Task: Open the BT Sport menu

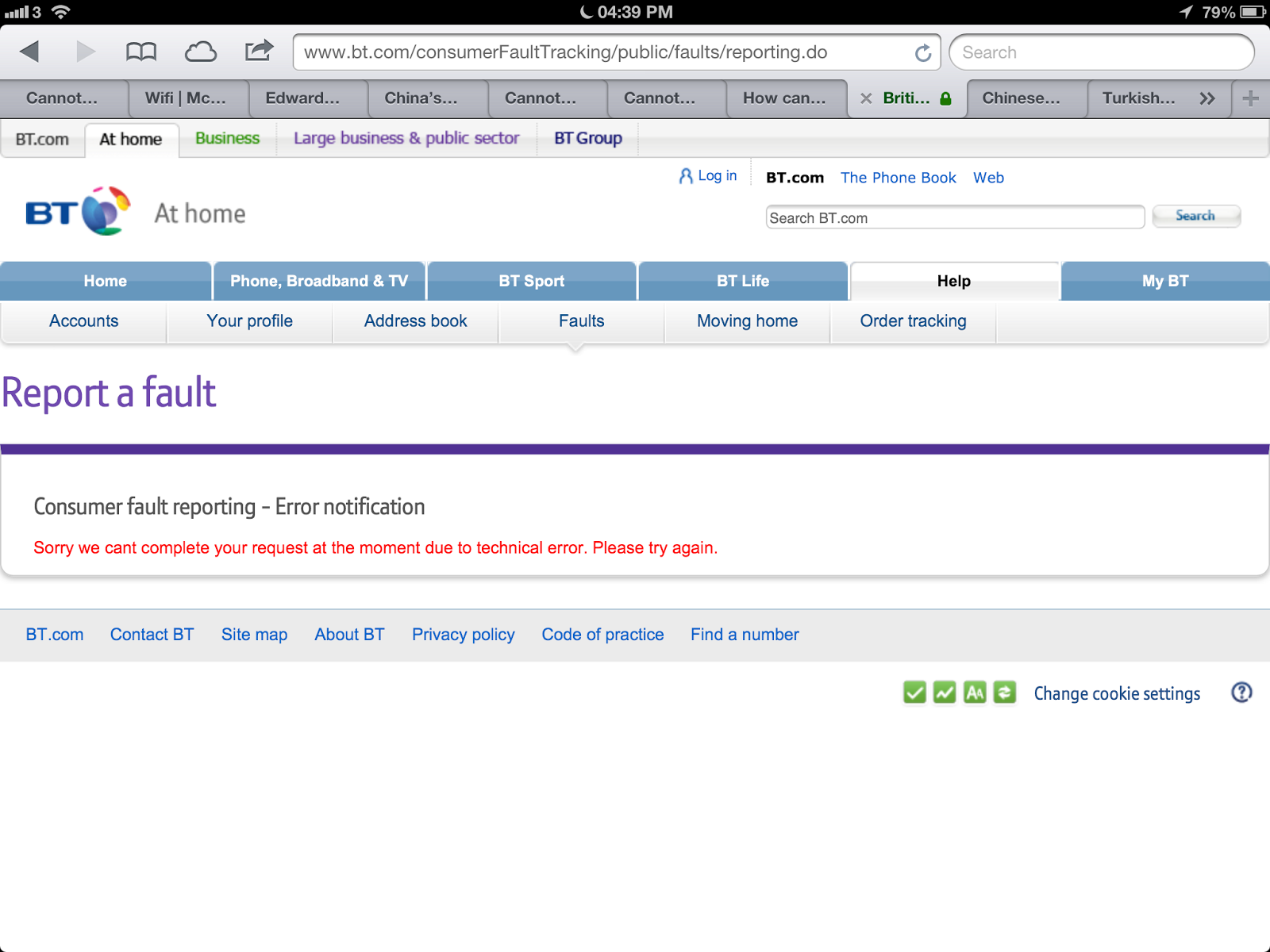Action: tap(532, 281)
